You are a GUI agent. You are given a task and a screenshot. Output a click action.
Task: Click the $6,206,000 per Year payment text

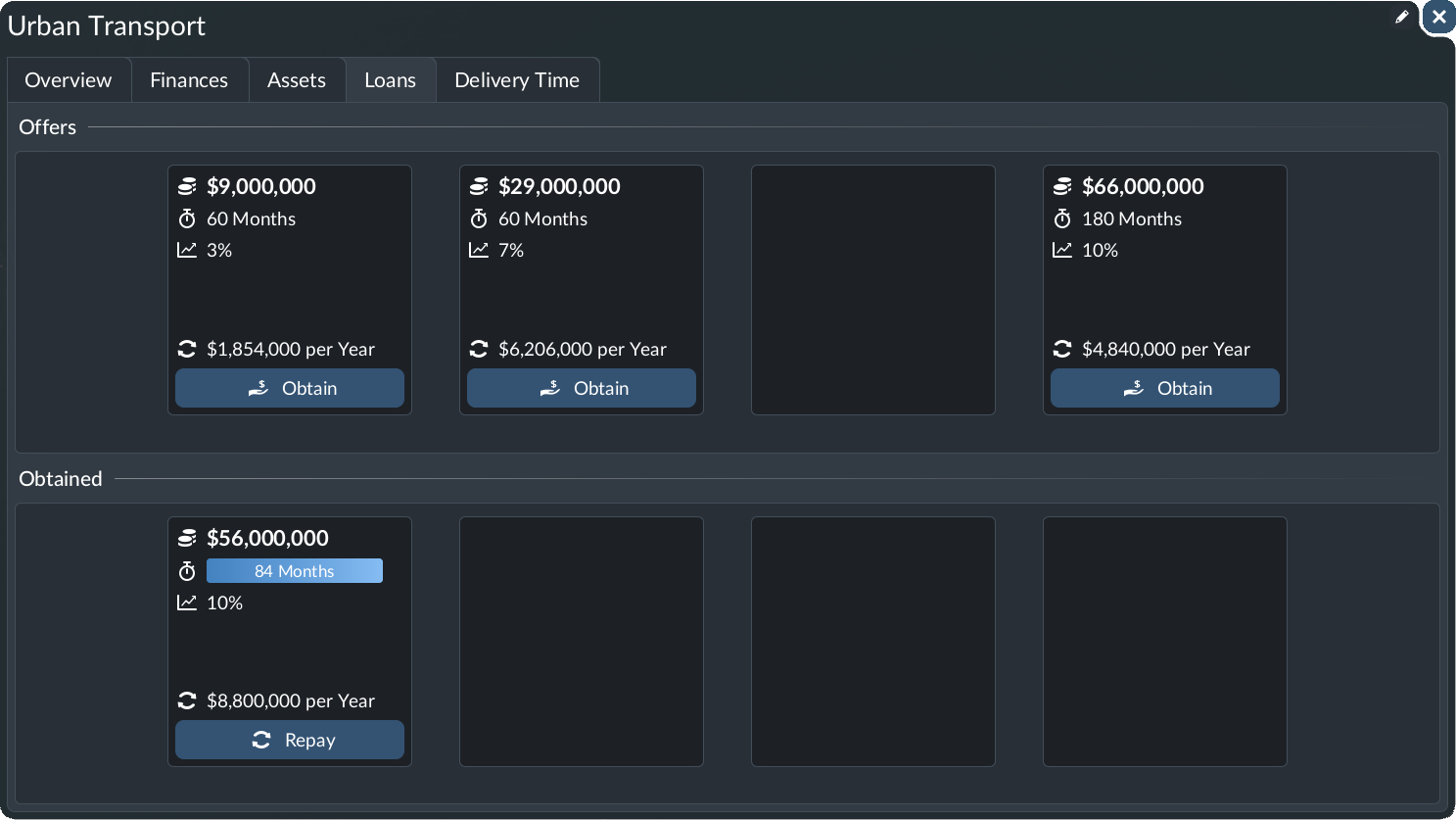pos(583,349)
